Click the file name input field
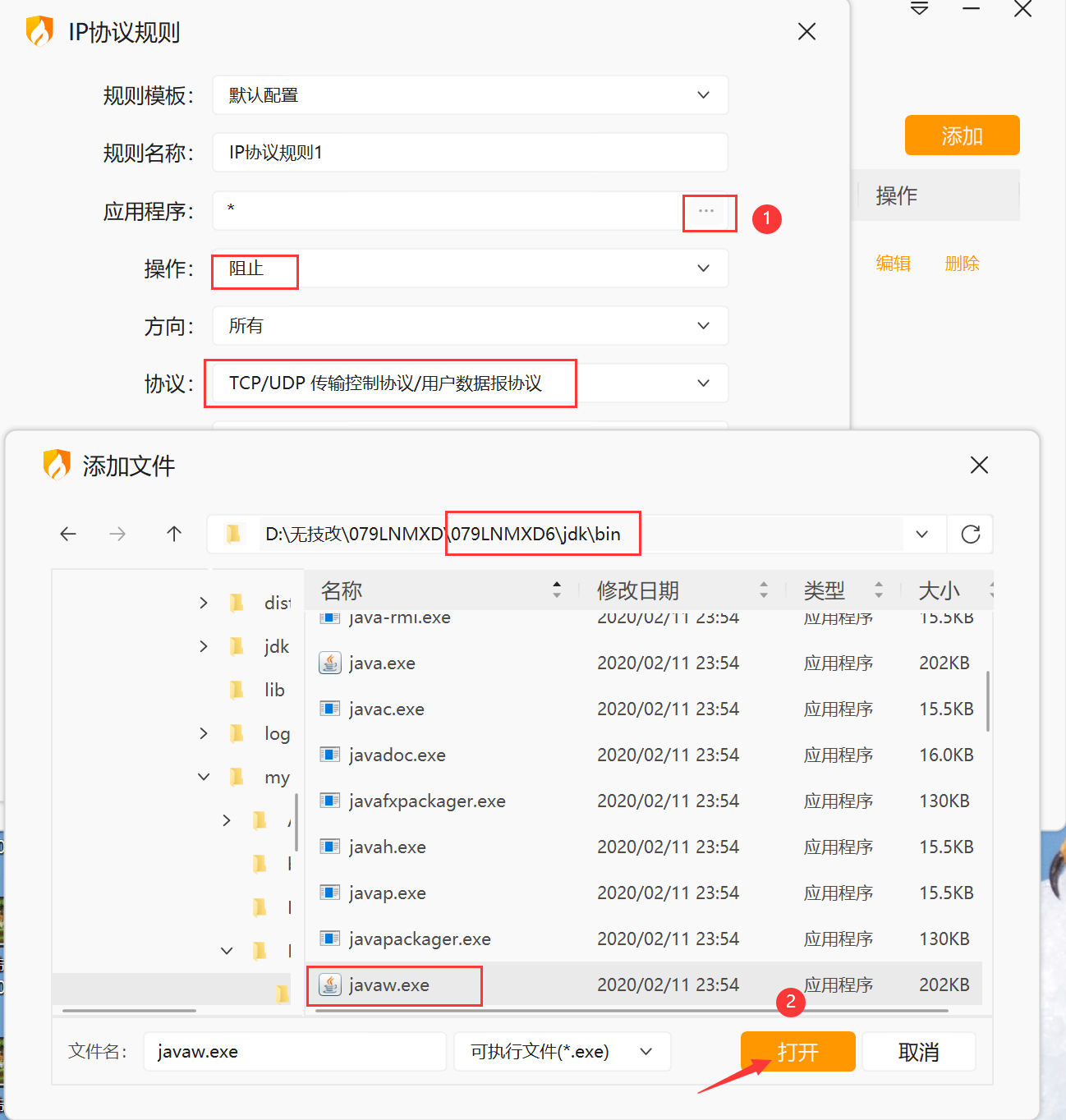1066x1120 pixels. pyautogui.click(x=296, y=1052)
